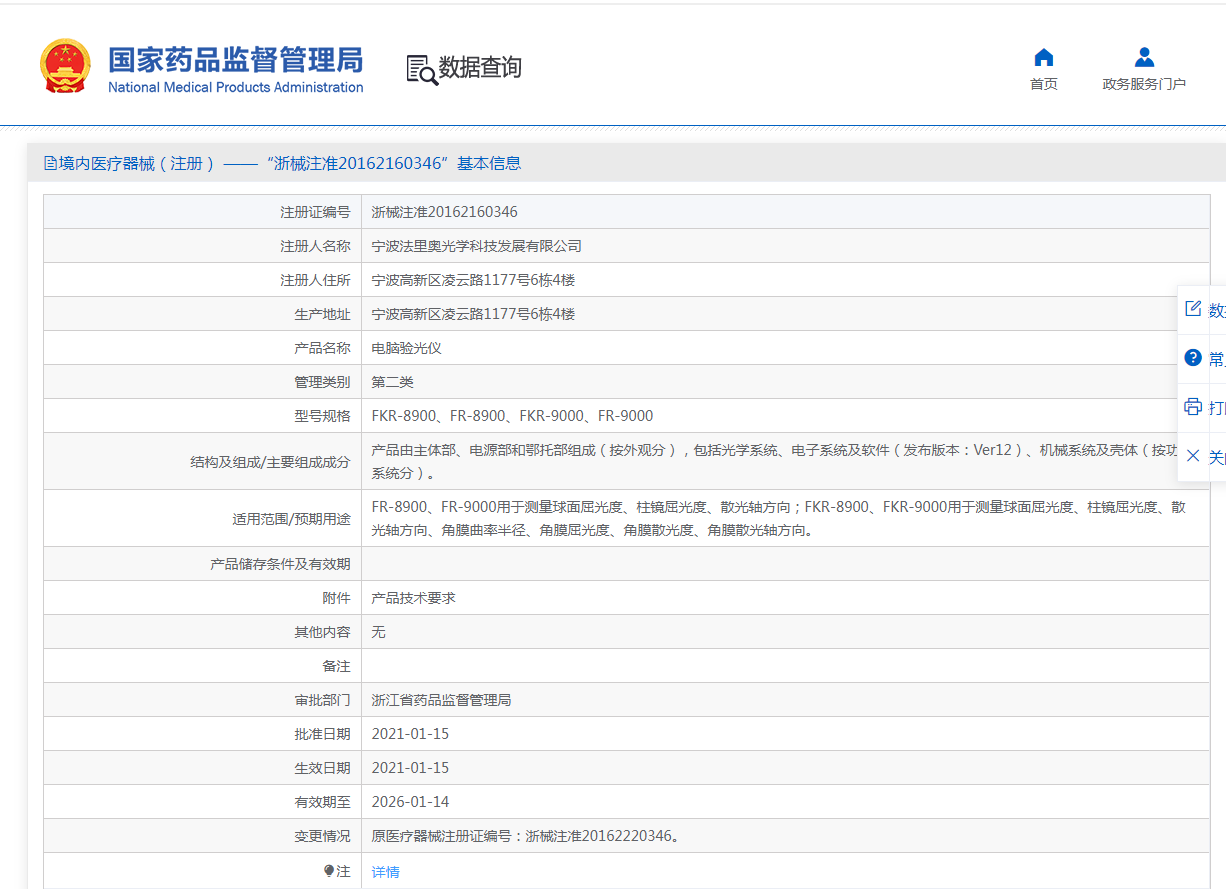
Task: Click the 生产地址 address value
Action: pos(473,314)
